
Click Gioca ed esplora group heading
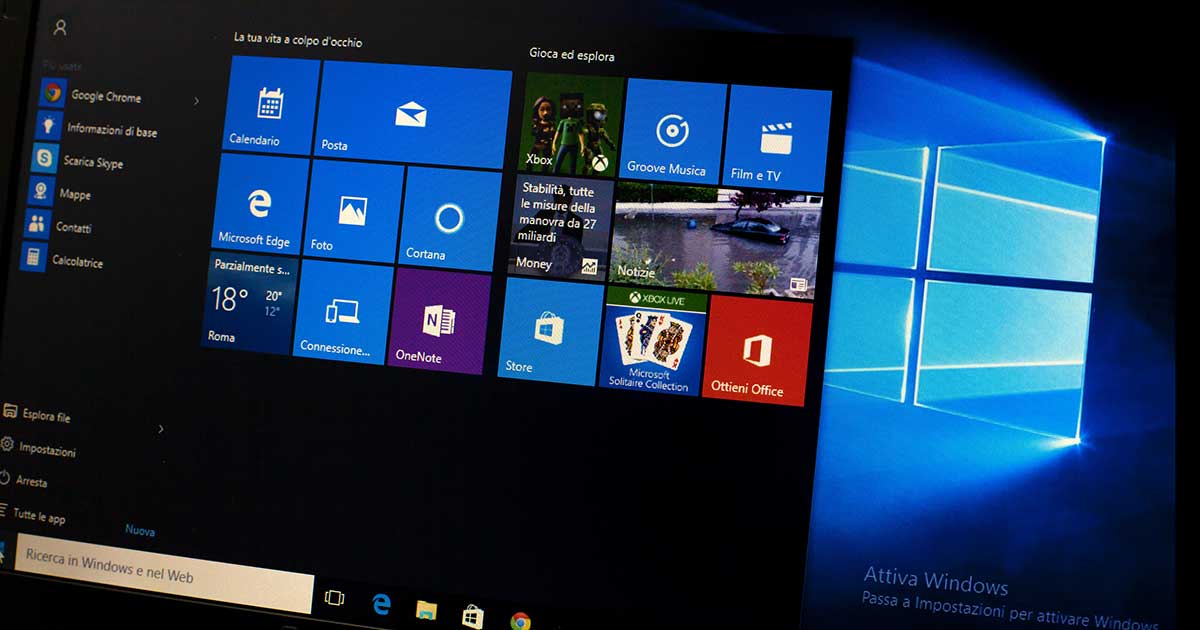click(572, 55)
